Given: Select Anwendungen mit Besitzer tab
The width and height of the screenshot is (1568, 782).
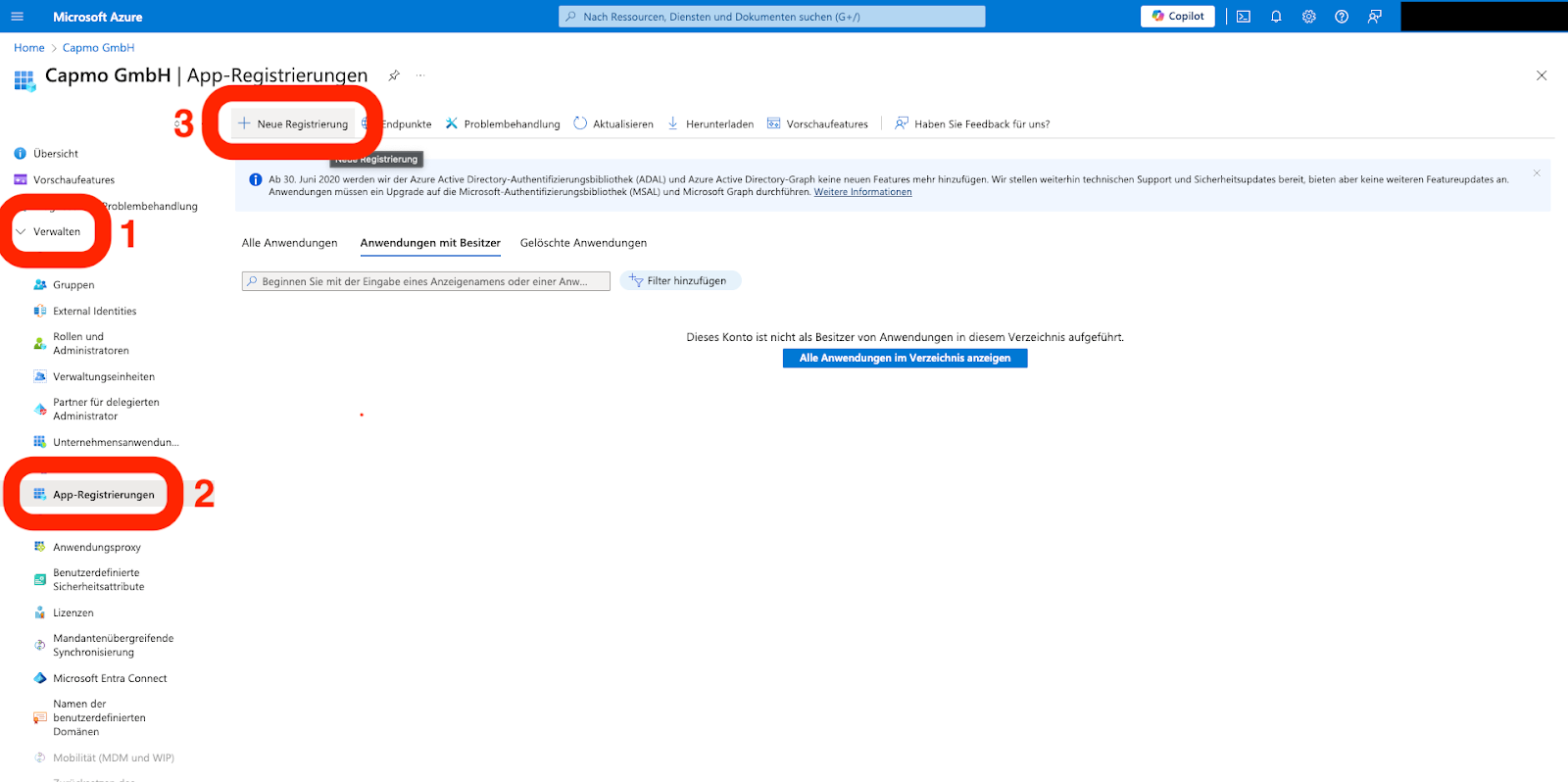Looking at the screenshot, I should pyautogui.click(x=430, y=243).
